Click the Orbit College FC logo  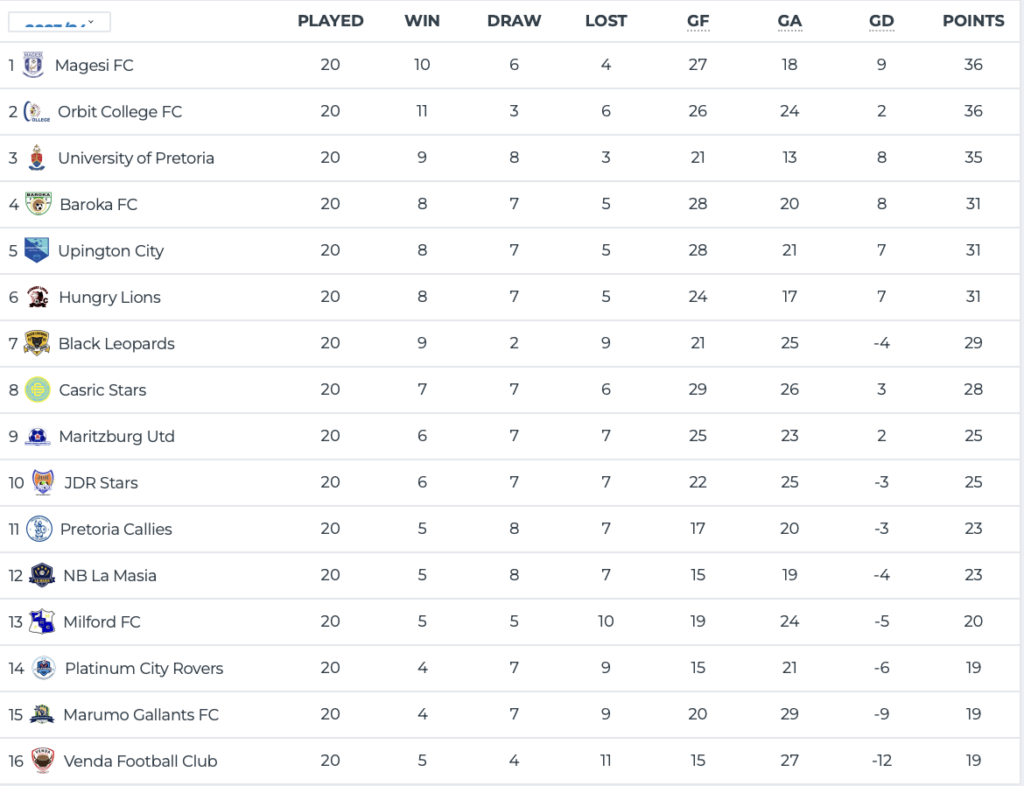(x=36, y=111)
